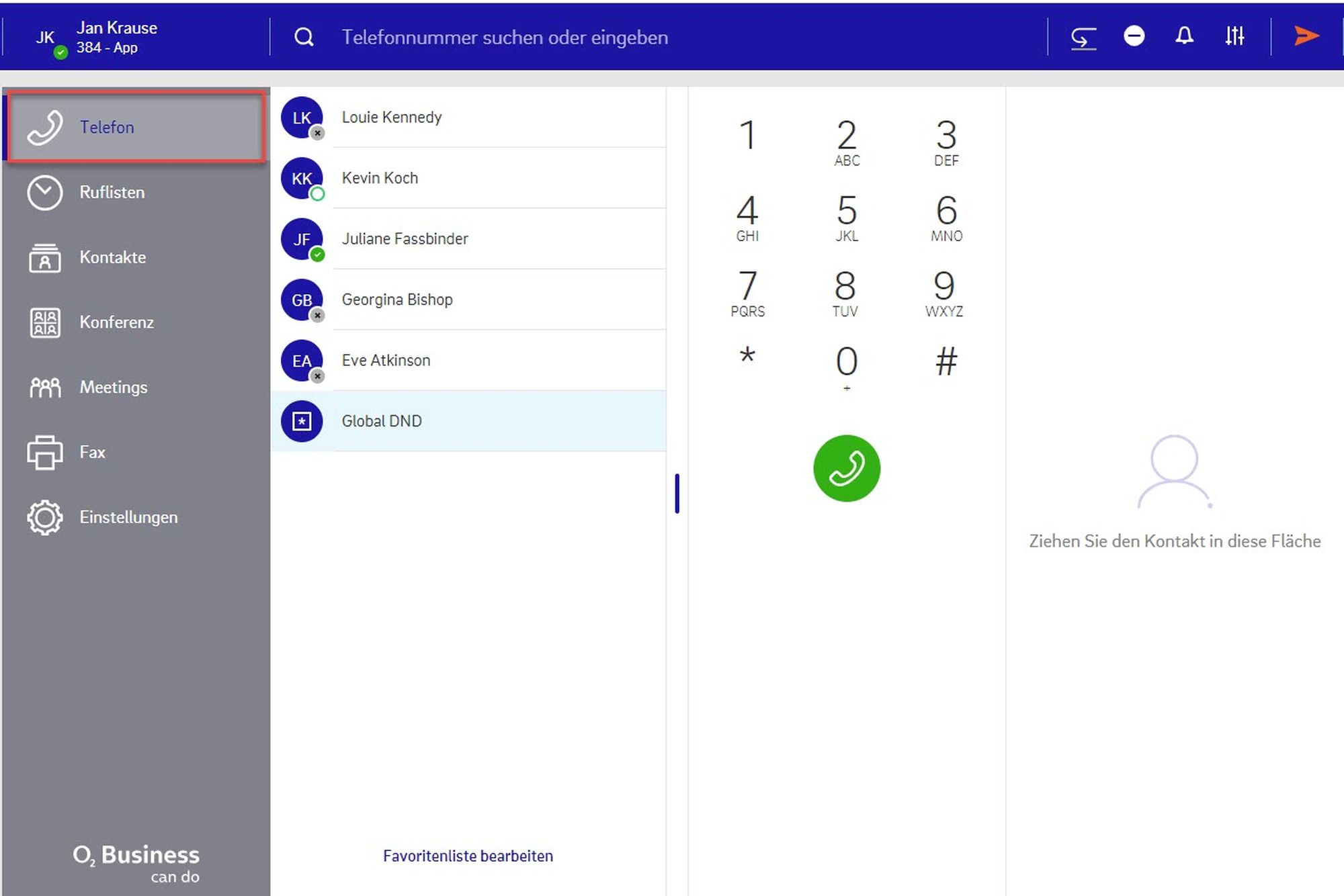Open Ruflisten in the sidebar

point(112,193)
